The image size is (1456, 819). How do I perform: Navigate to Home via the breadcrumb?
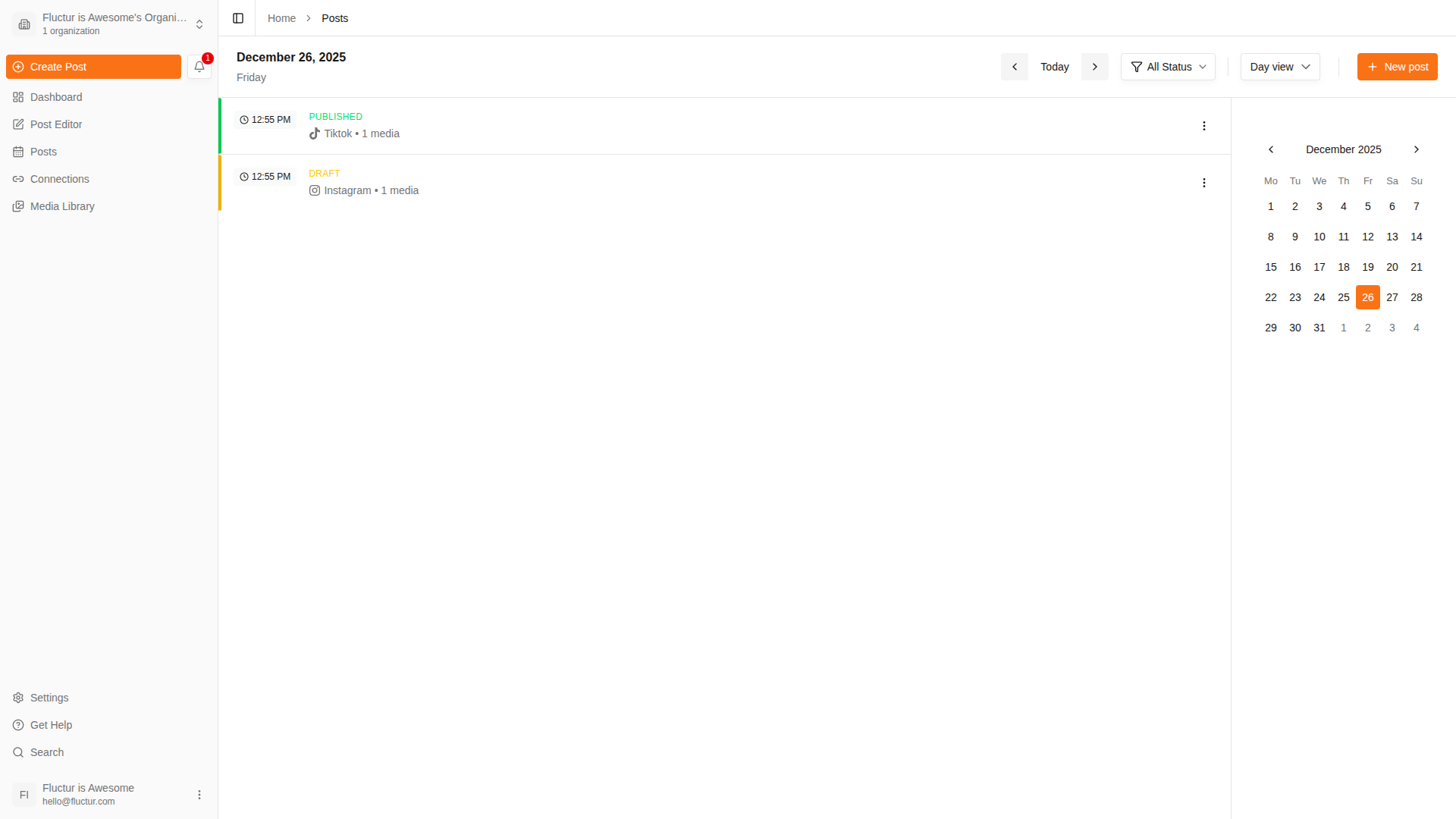point(281,18)
